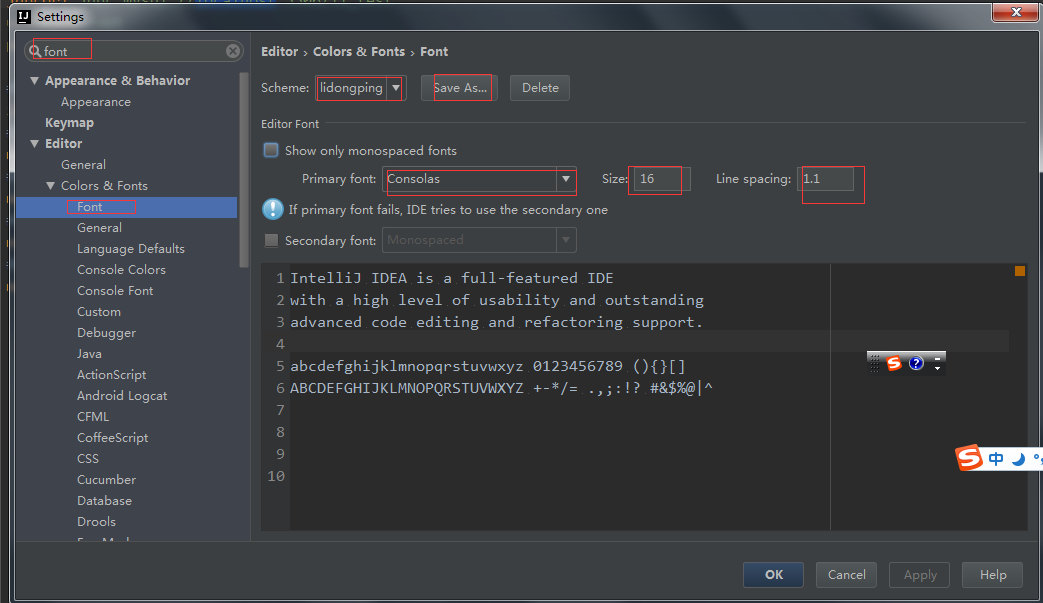This screenshot has height=603, width=1043.
Task: Click the Line spacing field
Action: (x=825, y=179)
